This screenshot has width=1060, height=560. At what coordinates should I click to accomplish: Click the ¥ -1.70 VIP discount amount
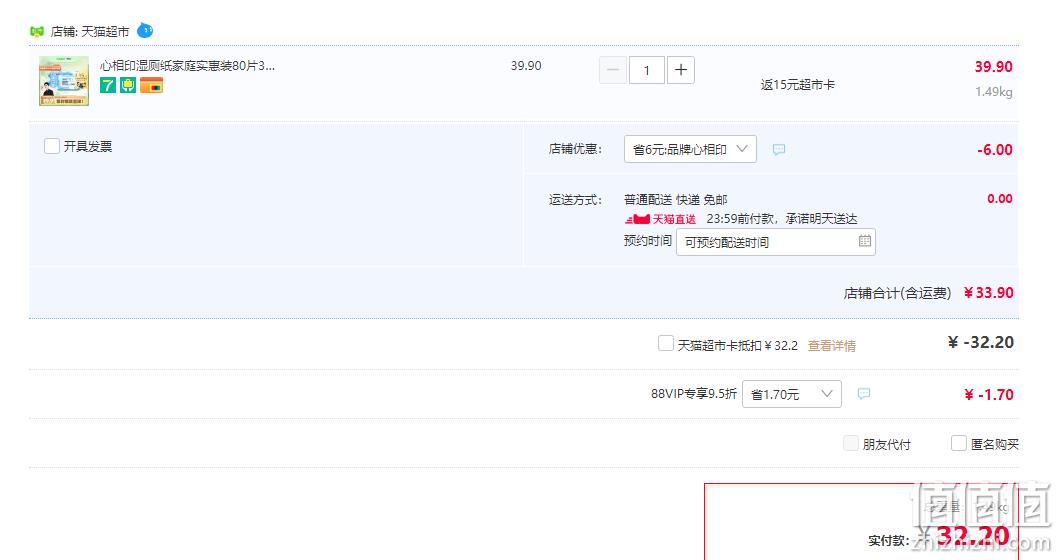988,394
